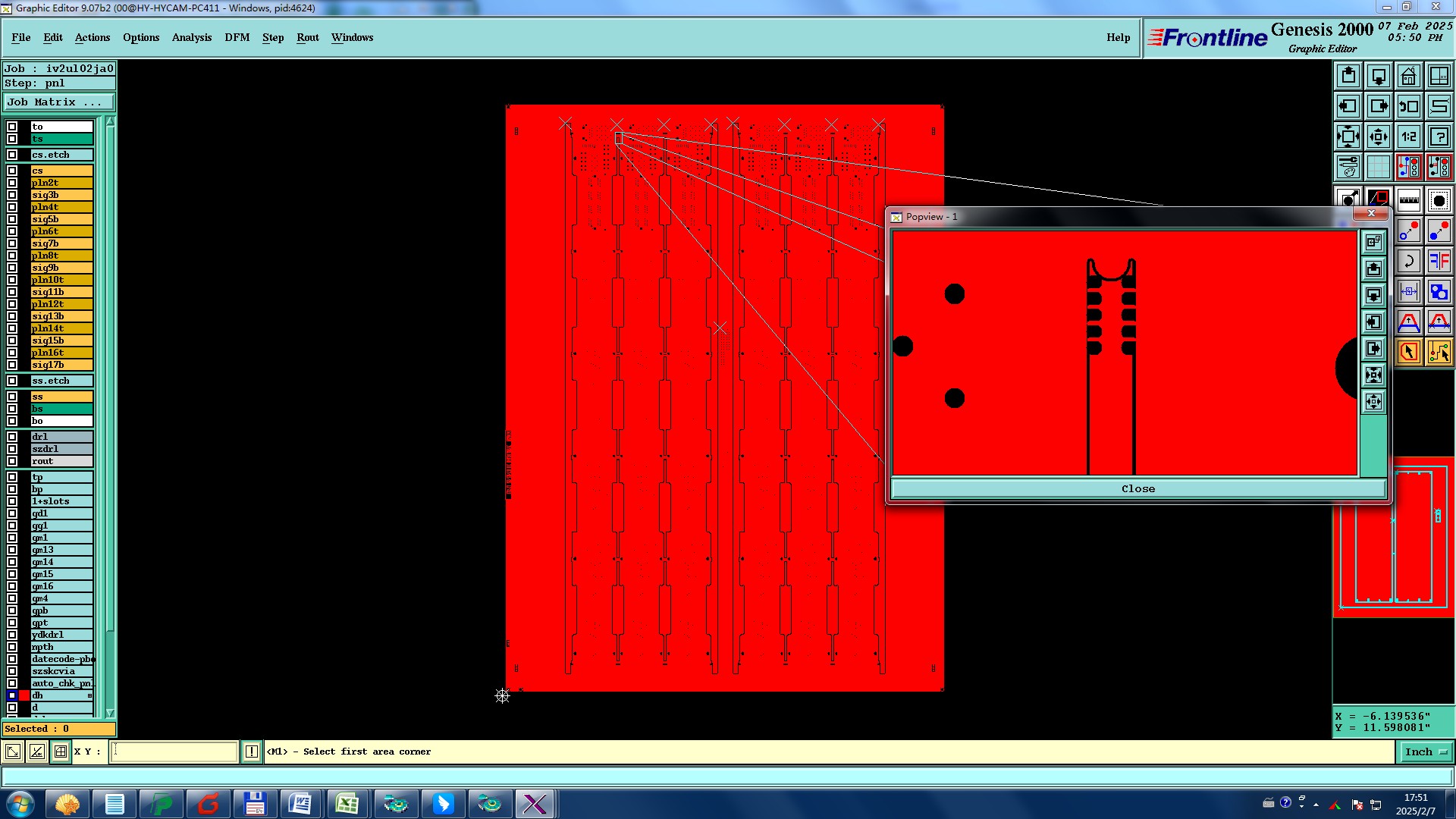Click the rotate feature icon

point(1408,262)
